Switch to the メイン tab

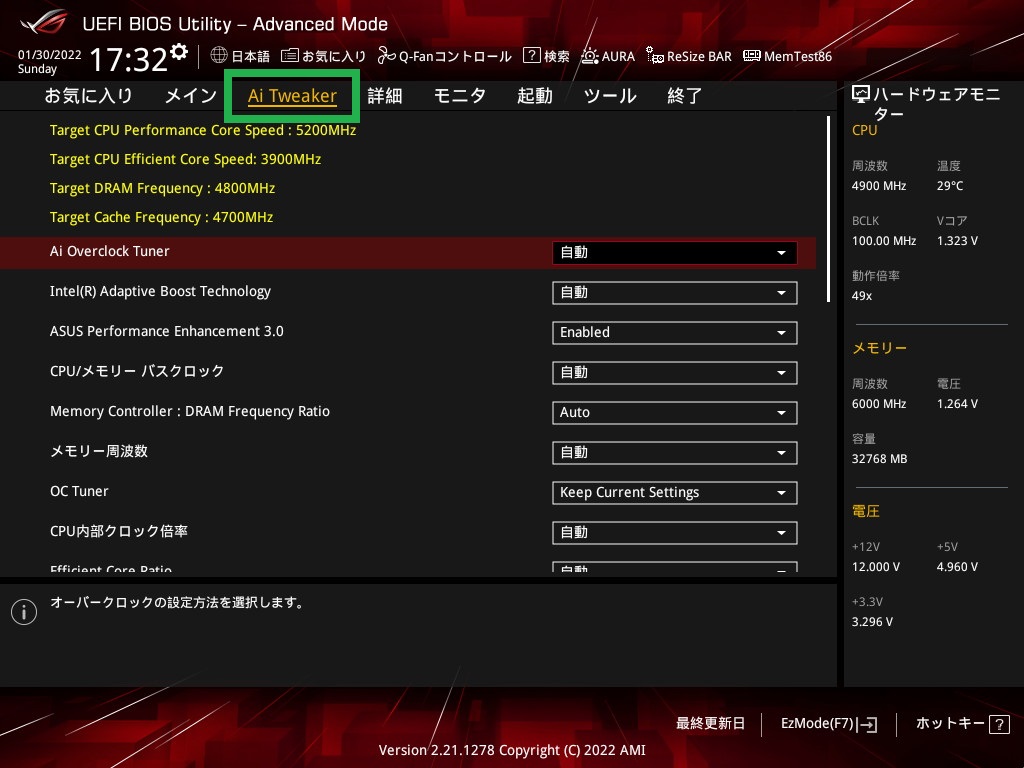tap(191, 96)
